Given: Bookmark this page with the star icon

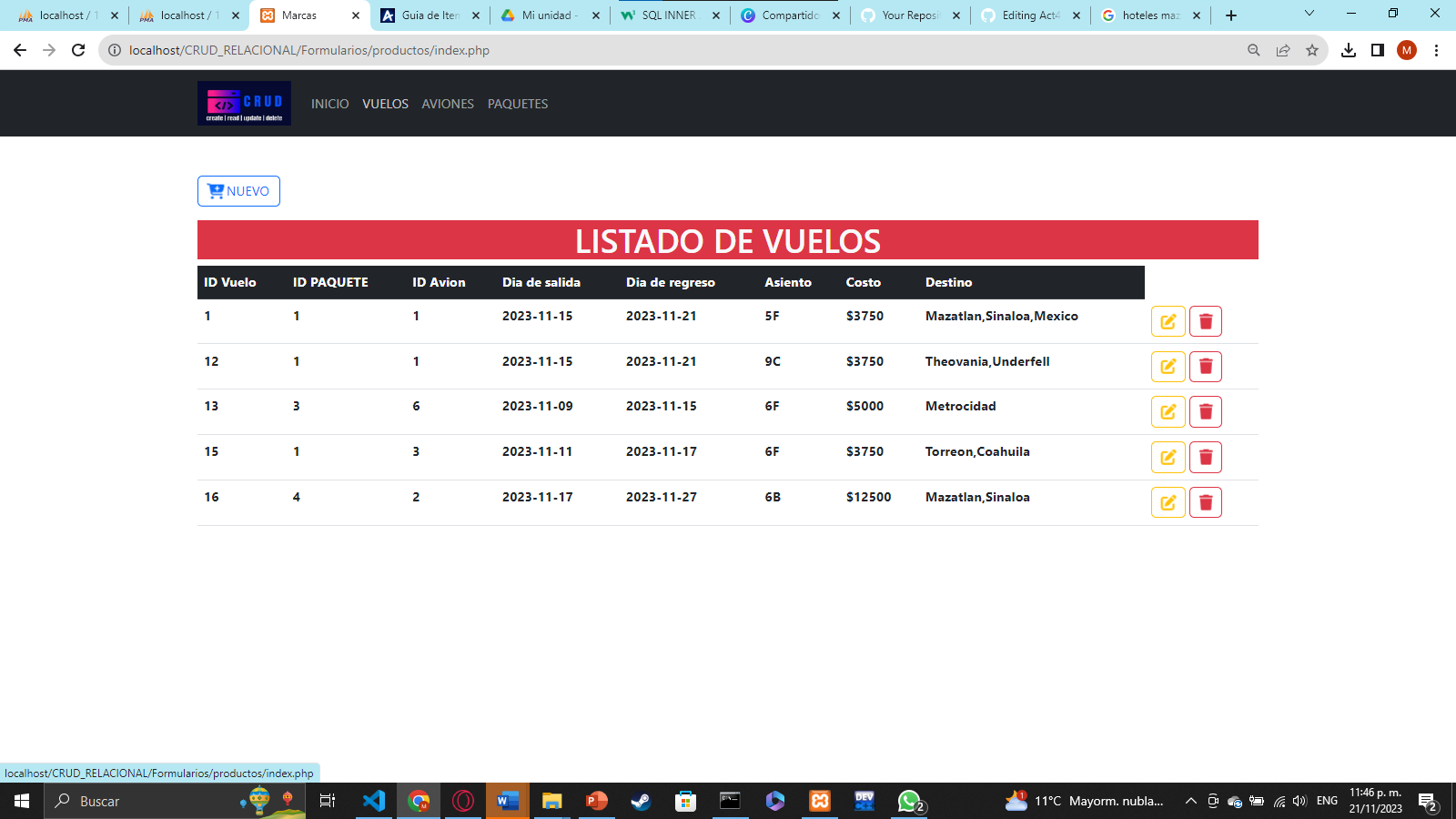Looking at the screenshot, I should pyautogui.click(x=1313, y=51).
